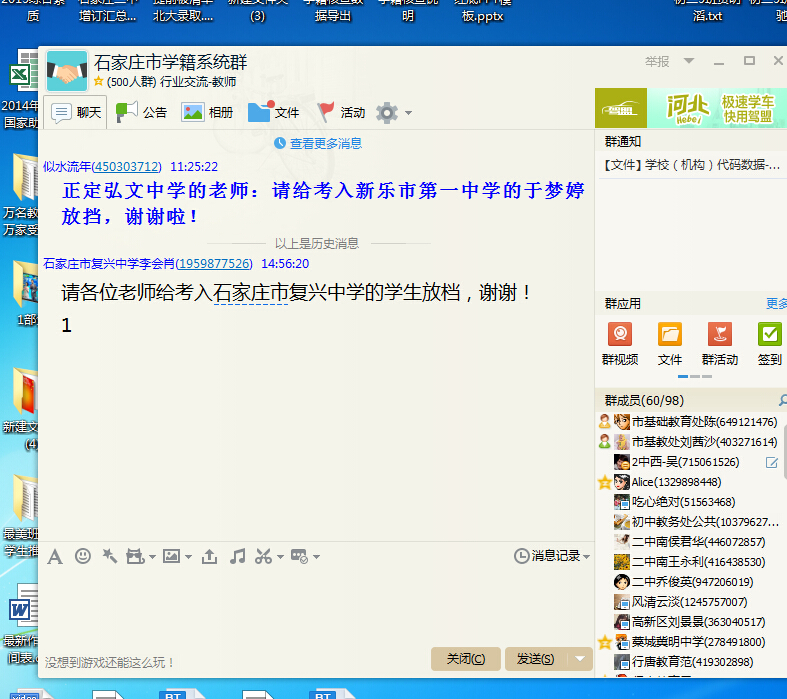Click the Excel file icon on desktop

24,70
